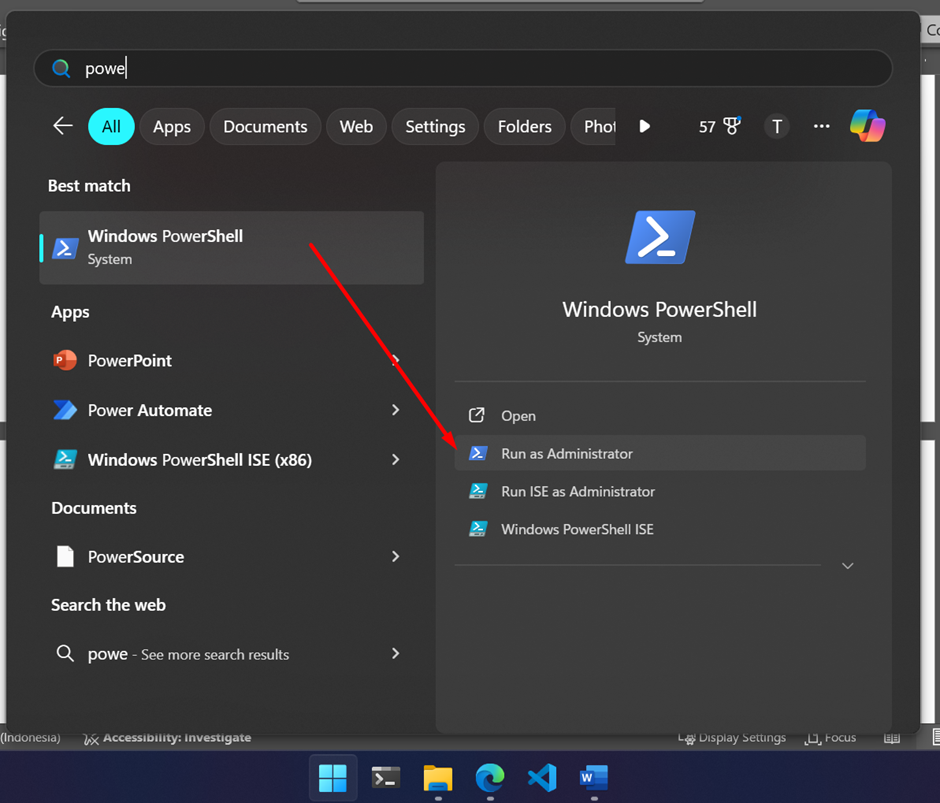
Task: Switch to the Documents filter tab
Action: (x=265, y=127)
